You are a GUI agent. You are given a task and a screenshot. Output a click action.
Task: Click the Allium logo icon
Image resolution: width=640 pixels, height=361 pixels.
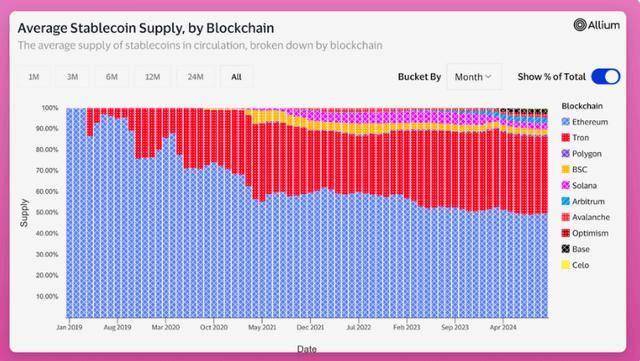[580, 25]
